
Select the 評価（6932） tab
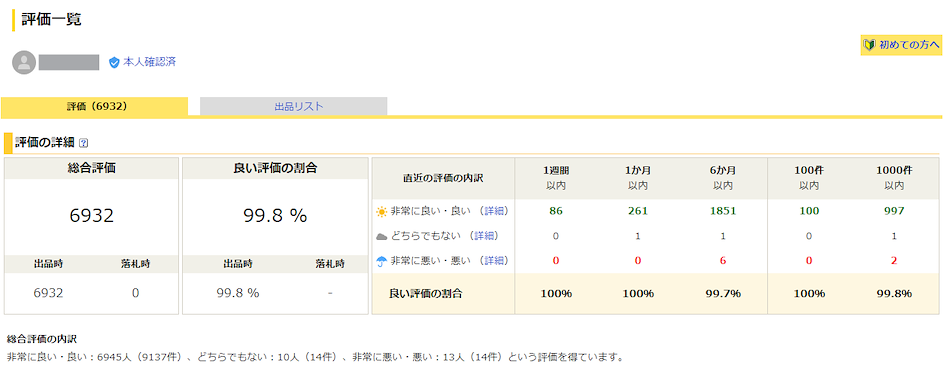(95, 106)
